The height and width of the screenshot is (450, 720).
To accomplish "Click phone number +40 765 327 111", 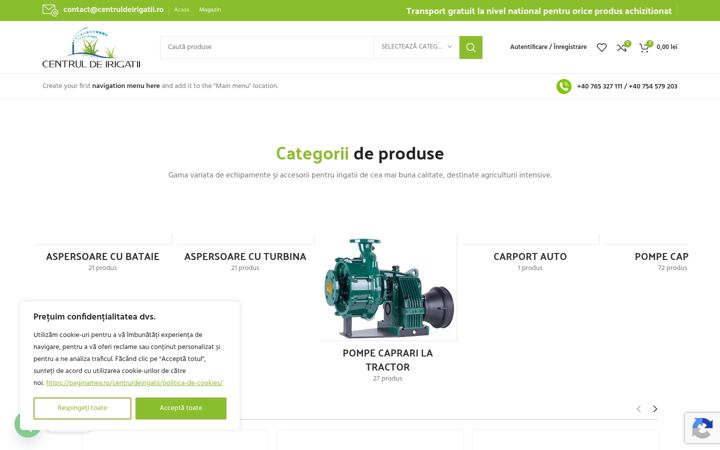I will 599,86.
